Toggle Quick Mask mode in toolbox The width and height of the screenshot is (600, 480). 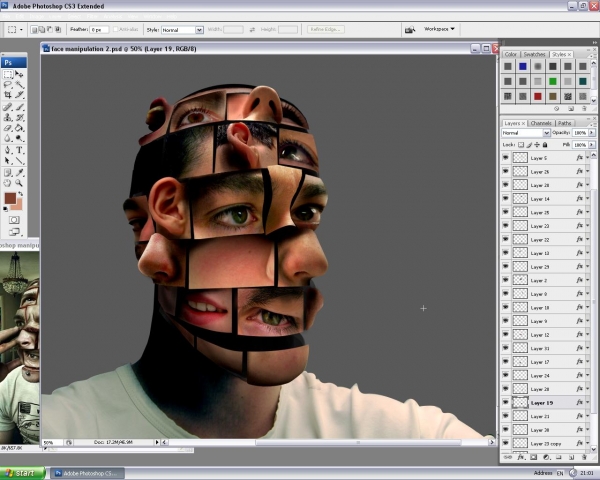[14, 220]
